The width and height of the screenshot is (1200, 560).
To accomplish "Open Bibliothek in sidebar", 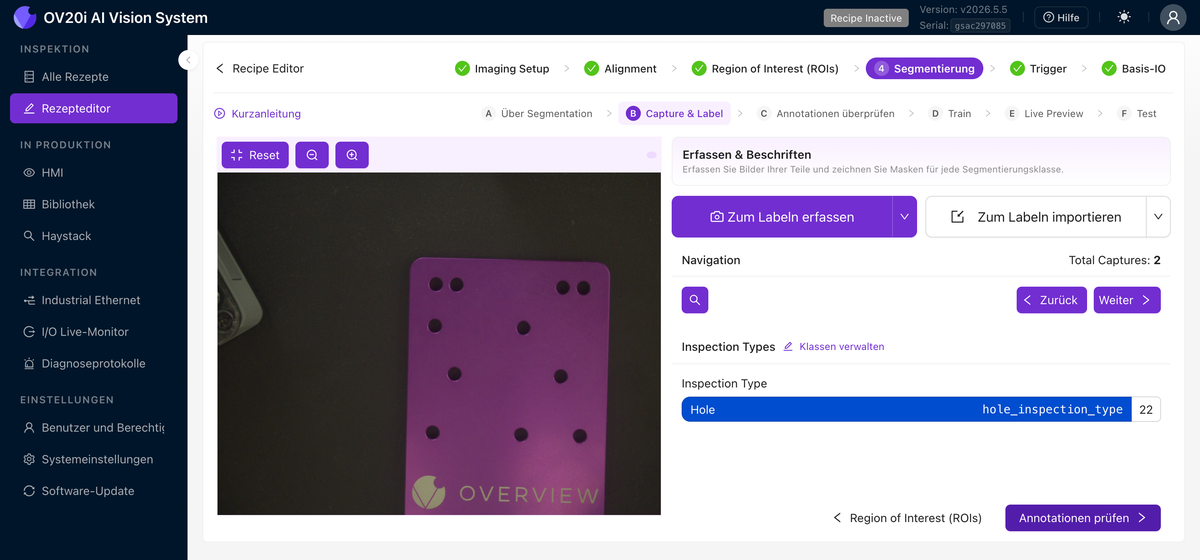I will click(x=68, y=204).
